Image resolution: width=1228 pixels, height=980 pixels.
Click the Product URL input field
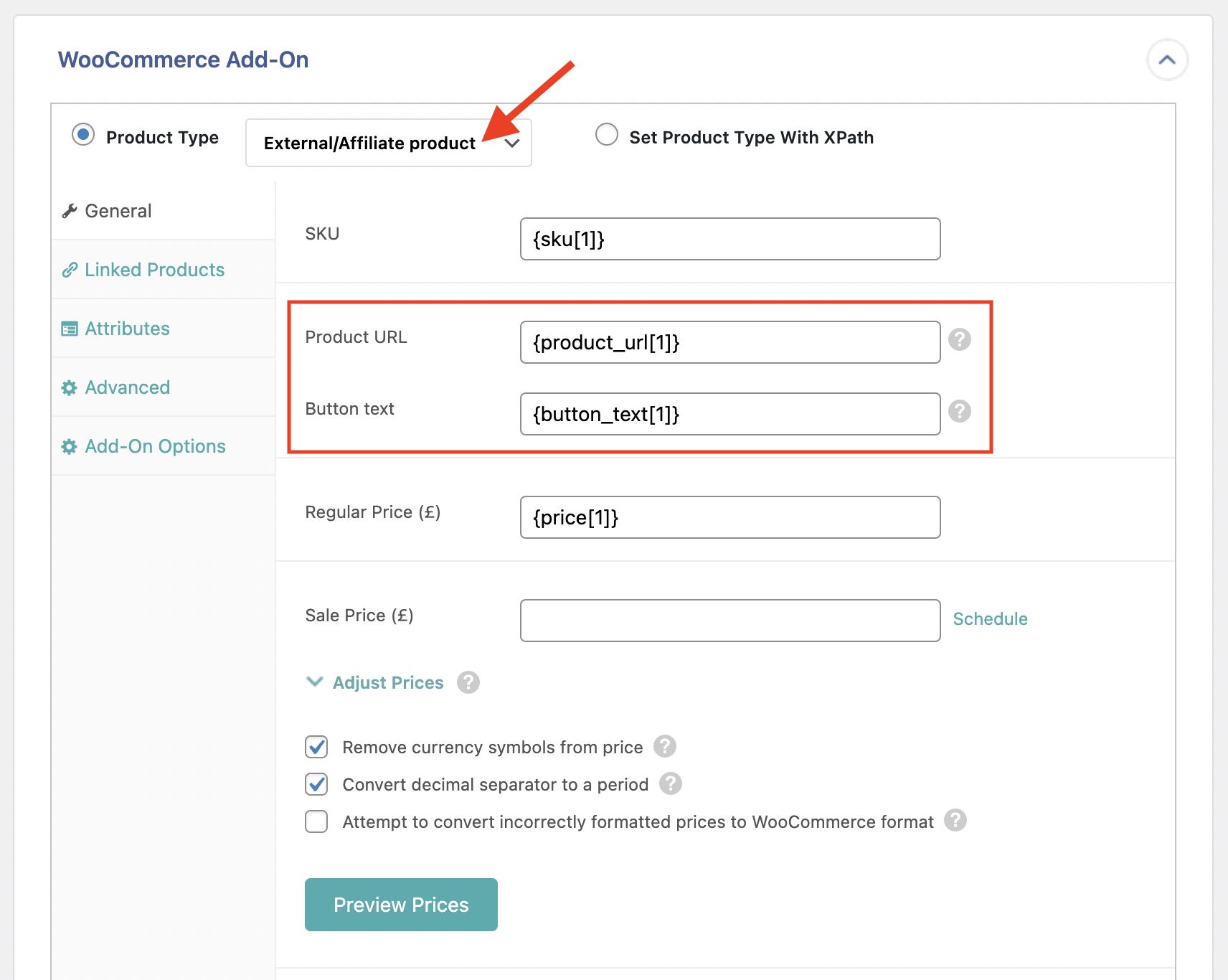coord(730,342)
